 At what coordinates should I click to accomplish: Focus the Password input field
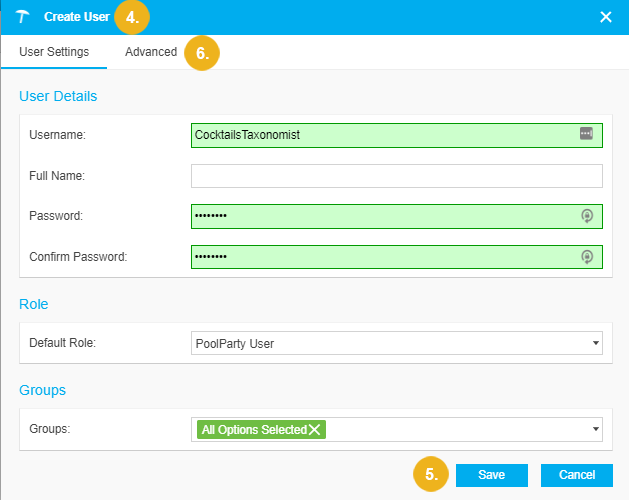(396, 216)
